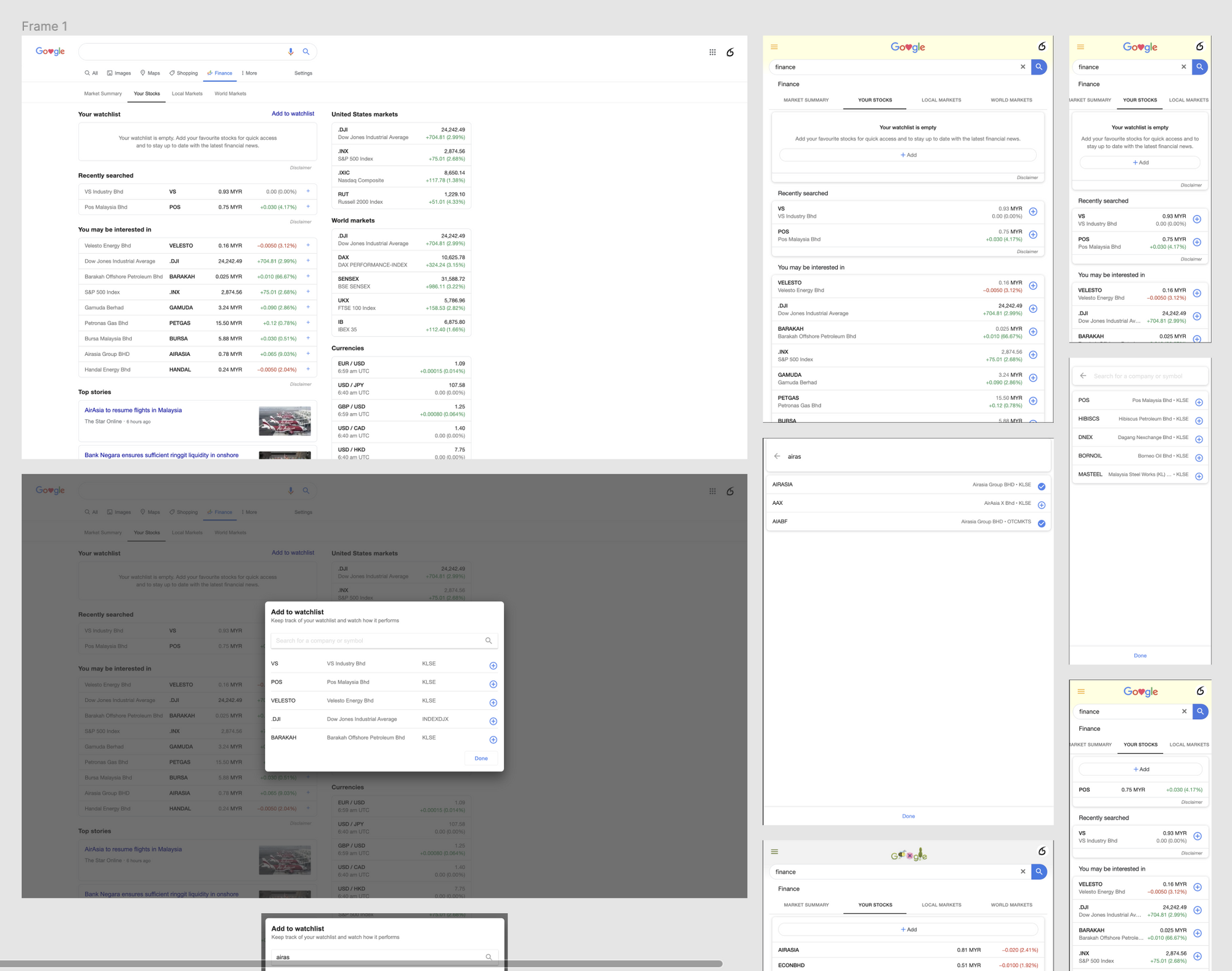Open the 'AirAsia to resume flights' story in the undimmed desktop frame

[x=133, y=410]
